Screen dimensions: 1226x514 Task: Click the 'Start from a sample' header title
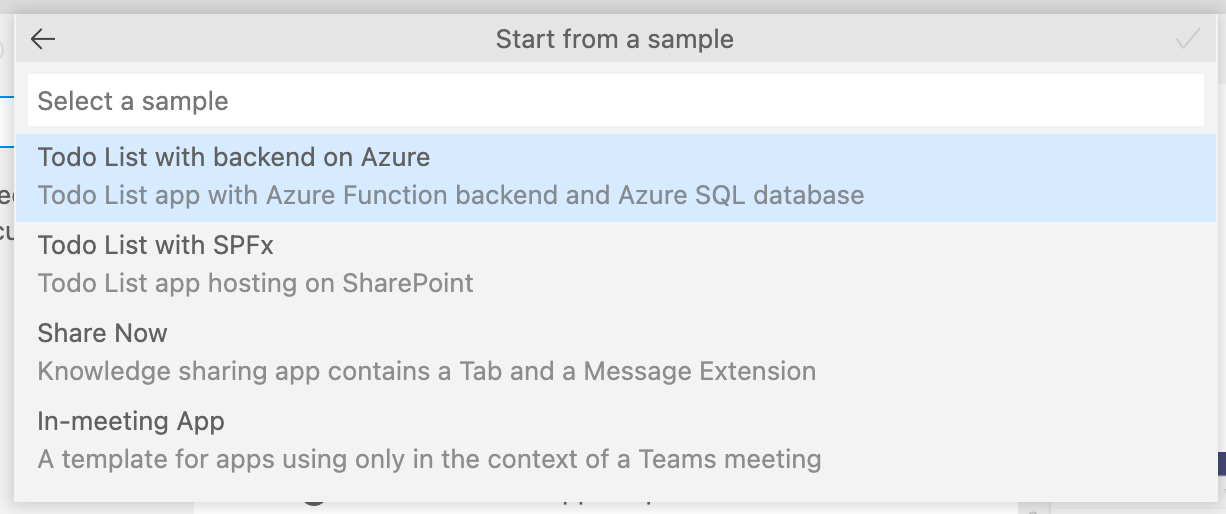(x=614, y=39)
